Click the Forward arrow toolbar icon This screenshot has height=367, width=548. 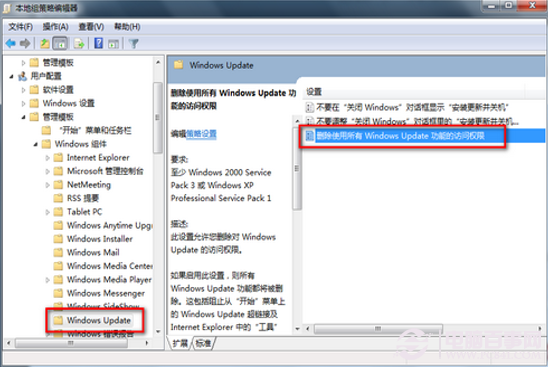pos(25,43)
